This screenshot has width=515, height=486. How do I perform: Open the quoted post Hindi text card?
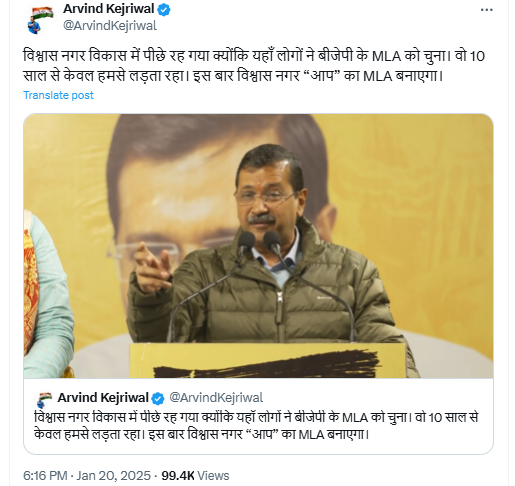[258, 416]
